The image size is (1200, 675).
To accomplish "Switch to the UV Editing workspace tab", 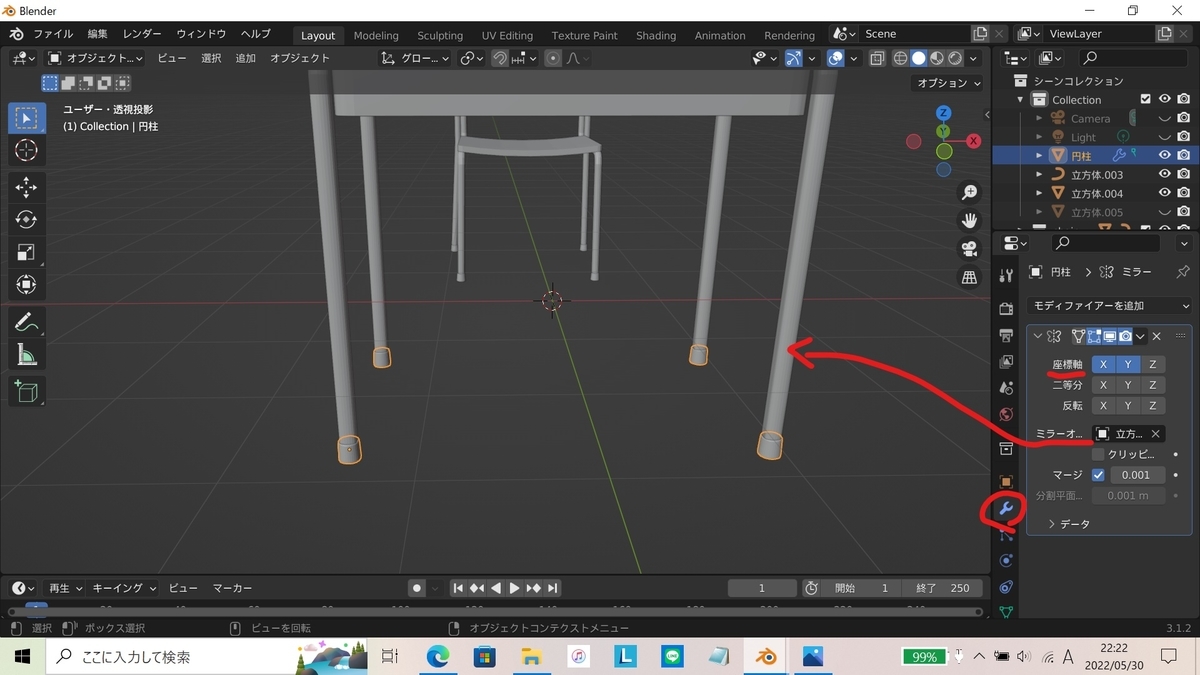I will tap(507, 35).
